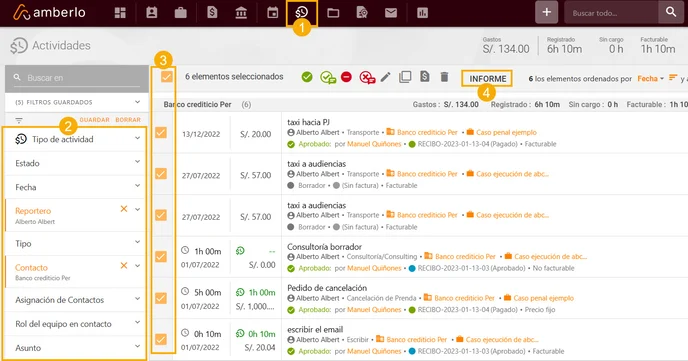Expand Tipo de actividad filter

pos(75,139)
